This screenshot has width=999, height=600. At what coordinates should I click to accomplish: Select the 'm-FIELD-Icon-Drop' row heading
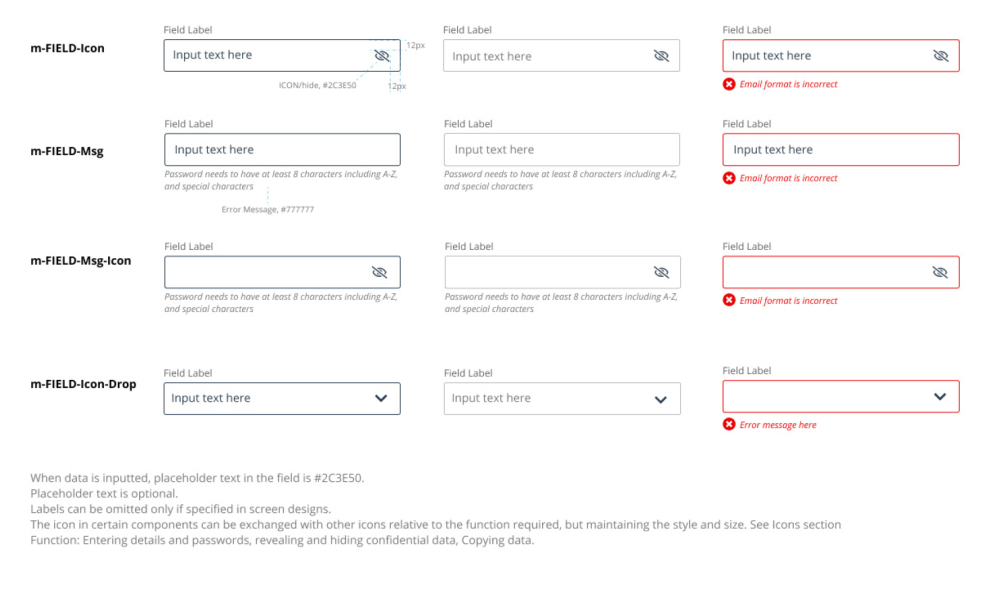(x=83, y=384)
